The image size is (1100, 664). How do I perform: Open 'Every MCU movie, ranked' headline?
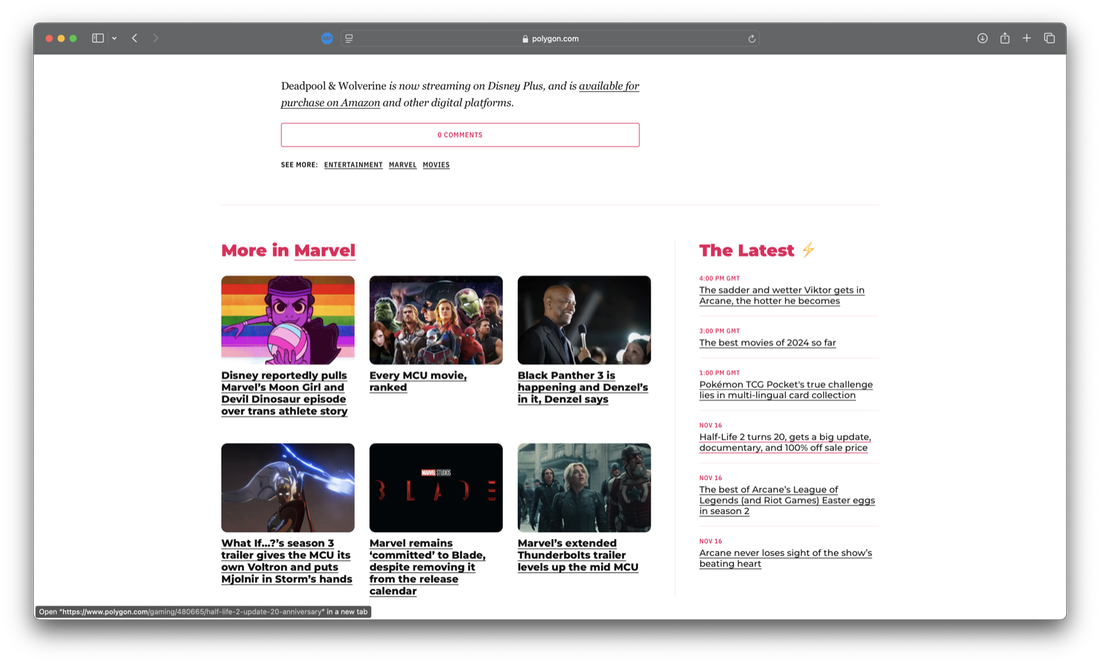pyautogui.click(x=418, y=381)
